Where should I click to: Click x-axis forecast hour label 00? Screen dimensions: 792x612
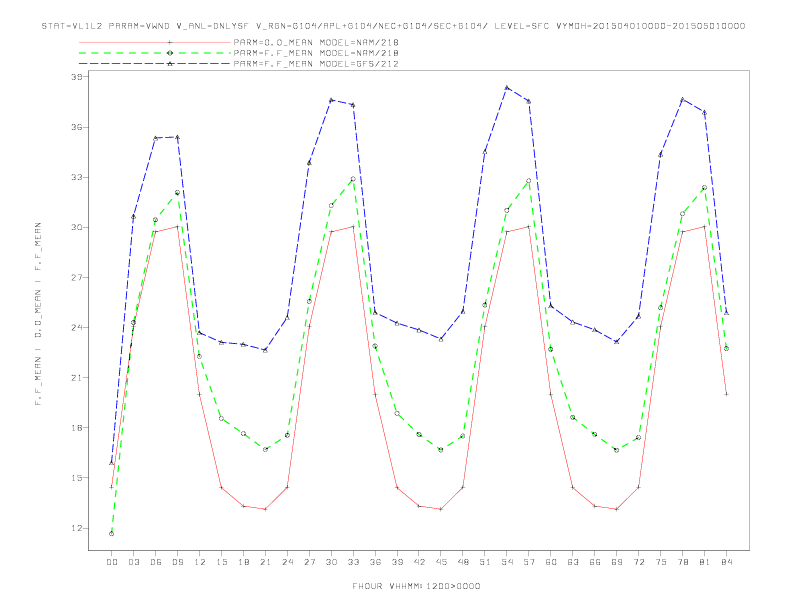(x=112, y=562)
